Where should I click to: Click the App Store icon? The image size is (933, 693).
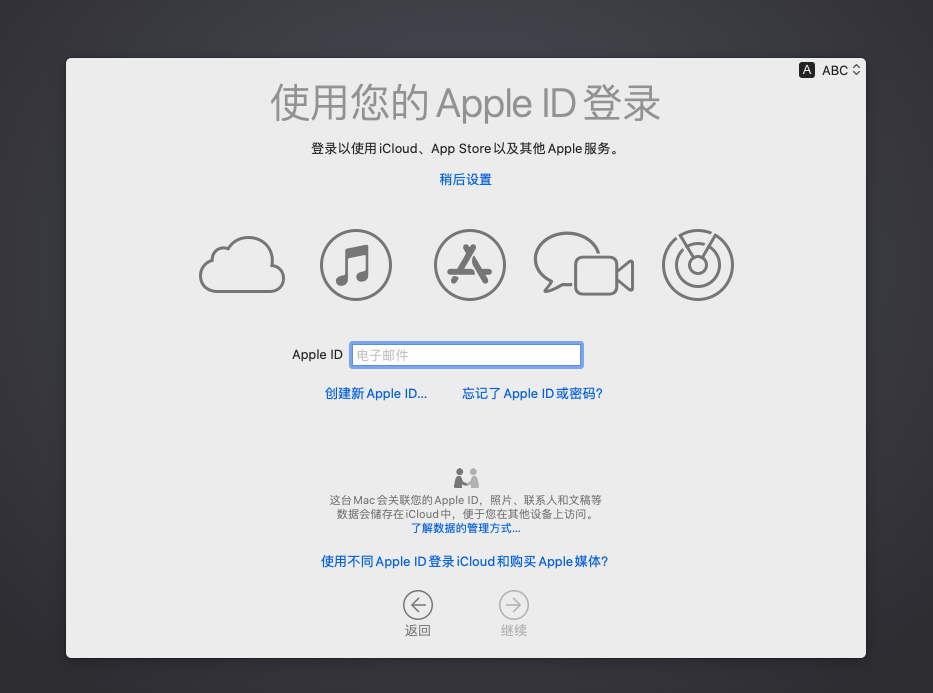point(469,265)
